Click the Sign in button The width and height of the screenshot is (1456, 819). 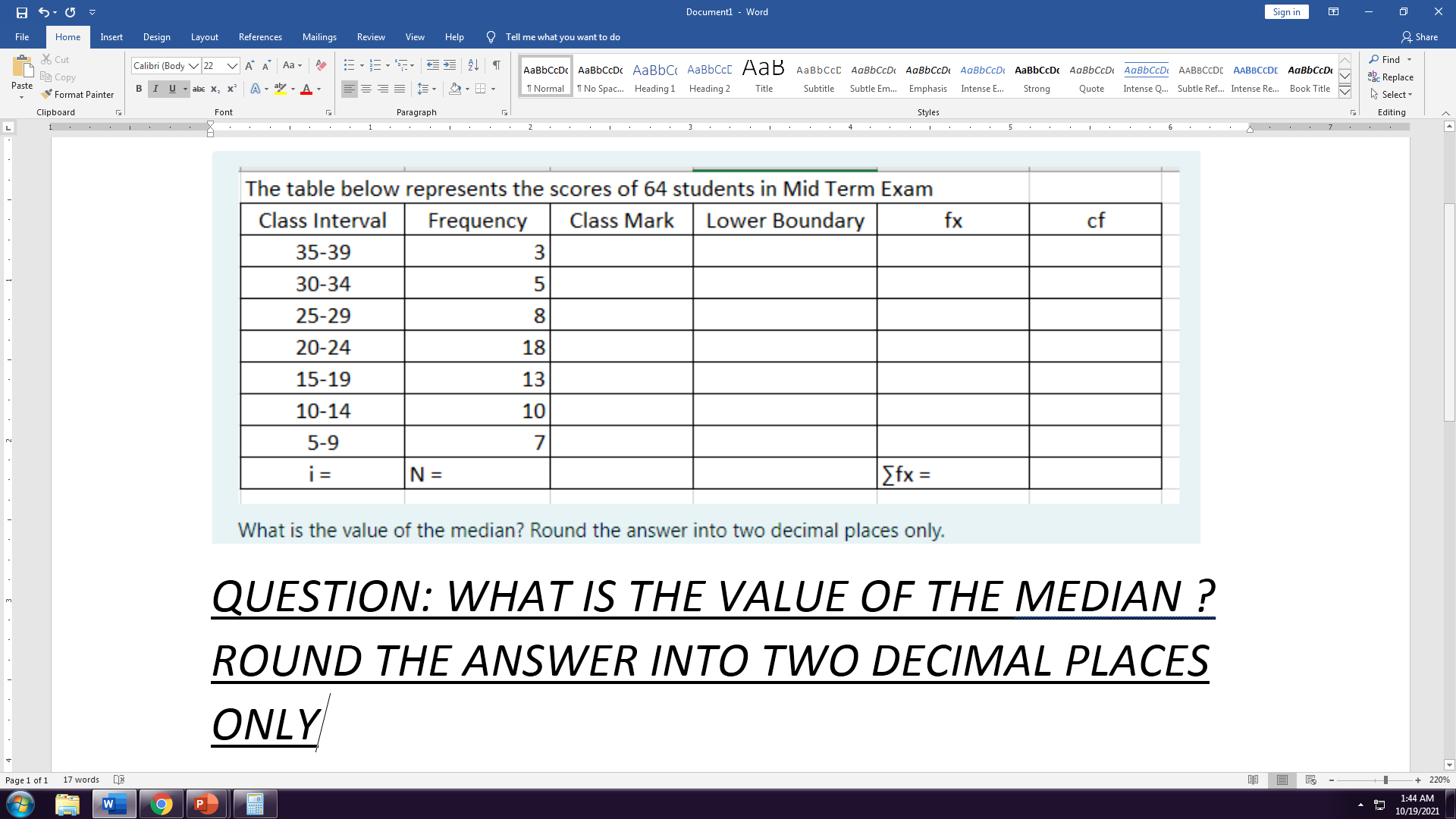pyautogui.click(x=1286, y=11)
